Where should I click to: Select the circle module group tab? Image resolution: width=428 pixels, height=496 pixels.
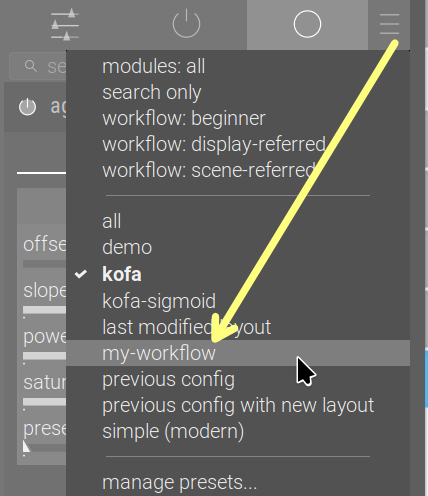click(307, 24)
